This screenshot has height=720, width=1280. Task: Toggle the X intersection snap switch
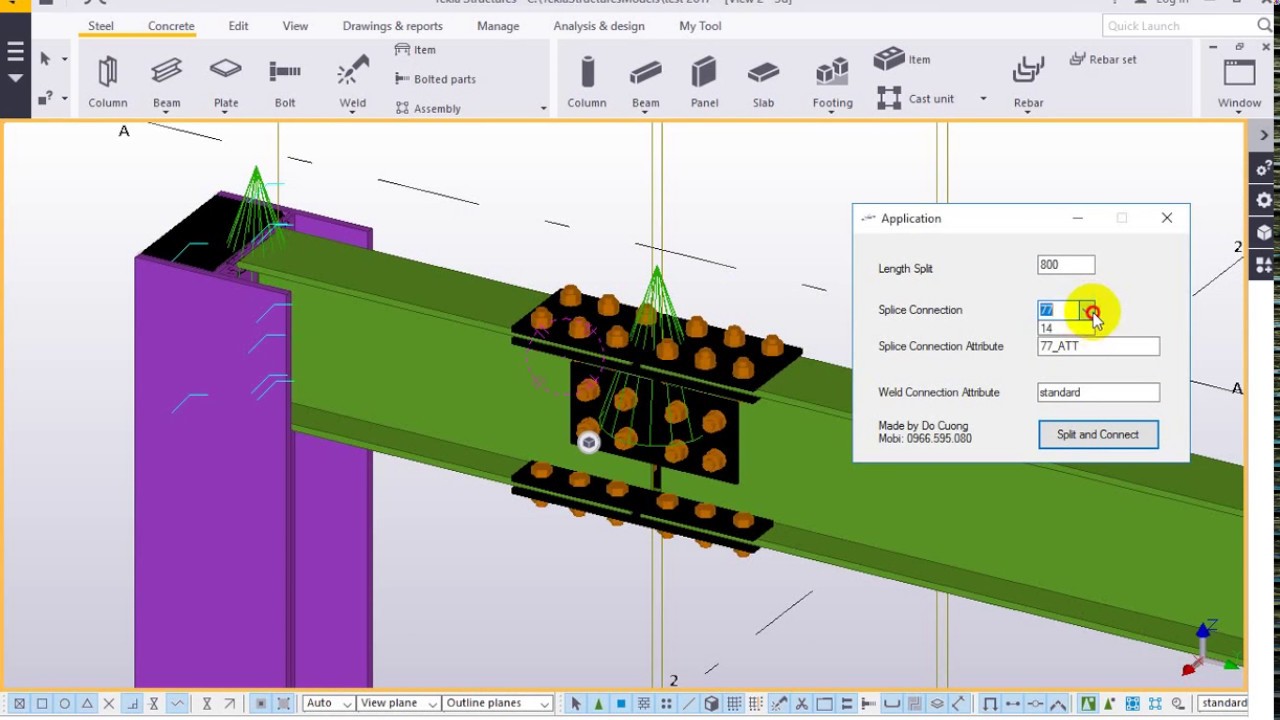110,703
